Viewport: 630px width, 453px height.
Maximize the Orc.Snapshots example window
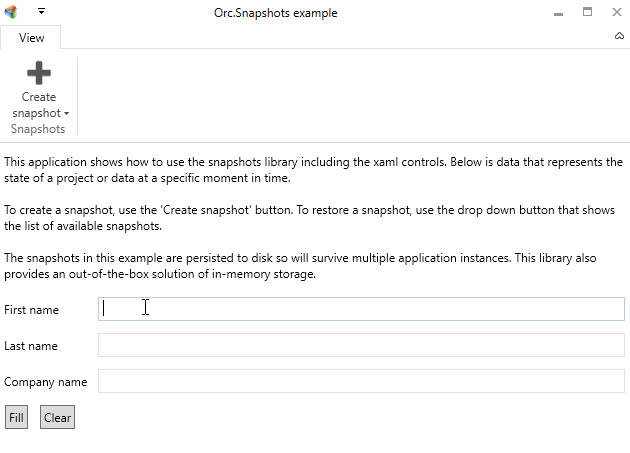(x=587, y=12)
